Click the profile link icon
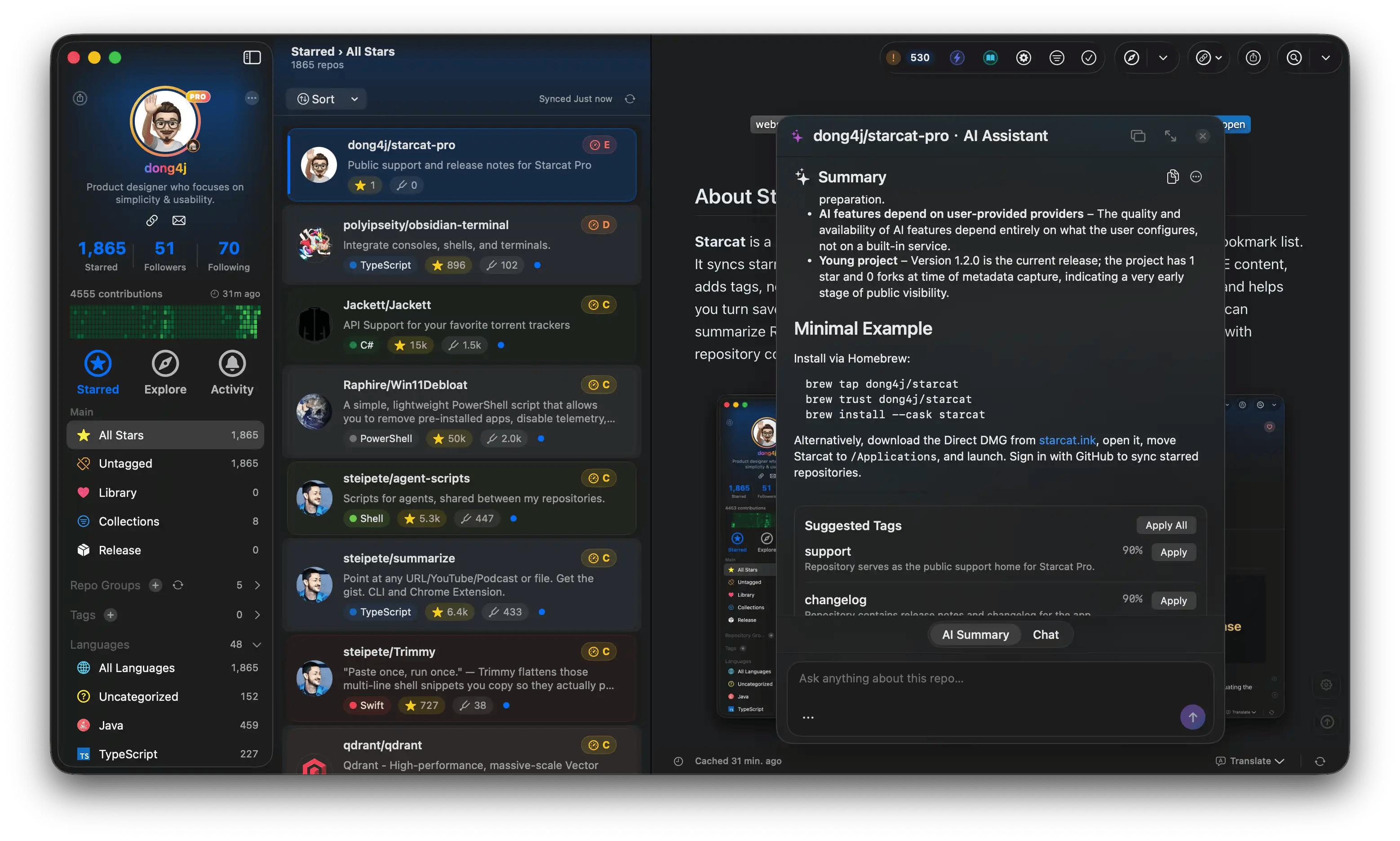The height and width of the screenshot is (841, 1400). coord(151,221)
